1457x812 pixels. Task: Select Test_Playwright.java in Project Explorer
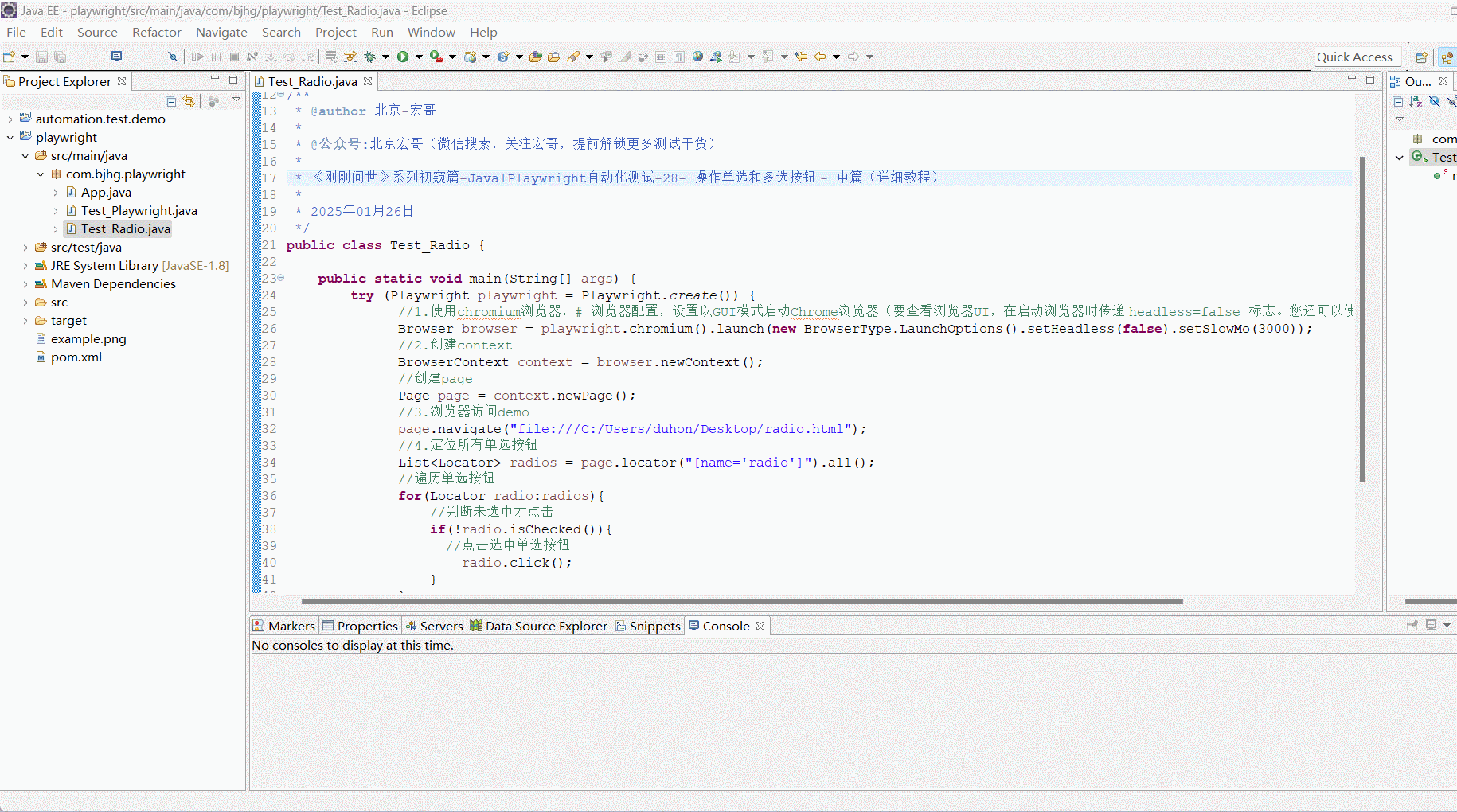(x=139, y=211)
